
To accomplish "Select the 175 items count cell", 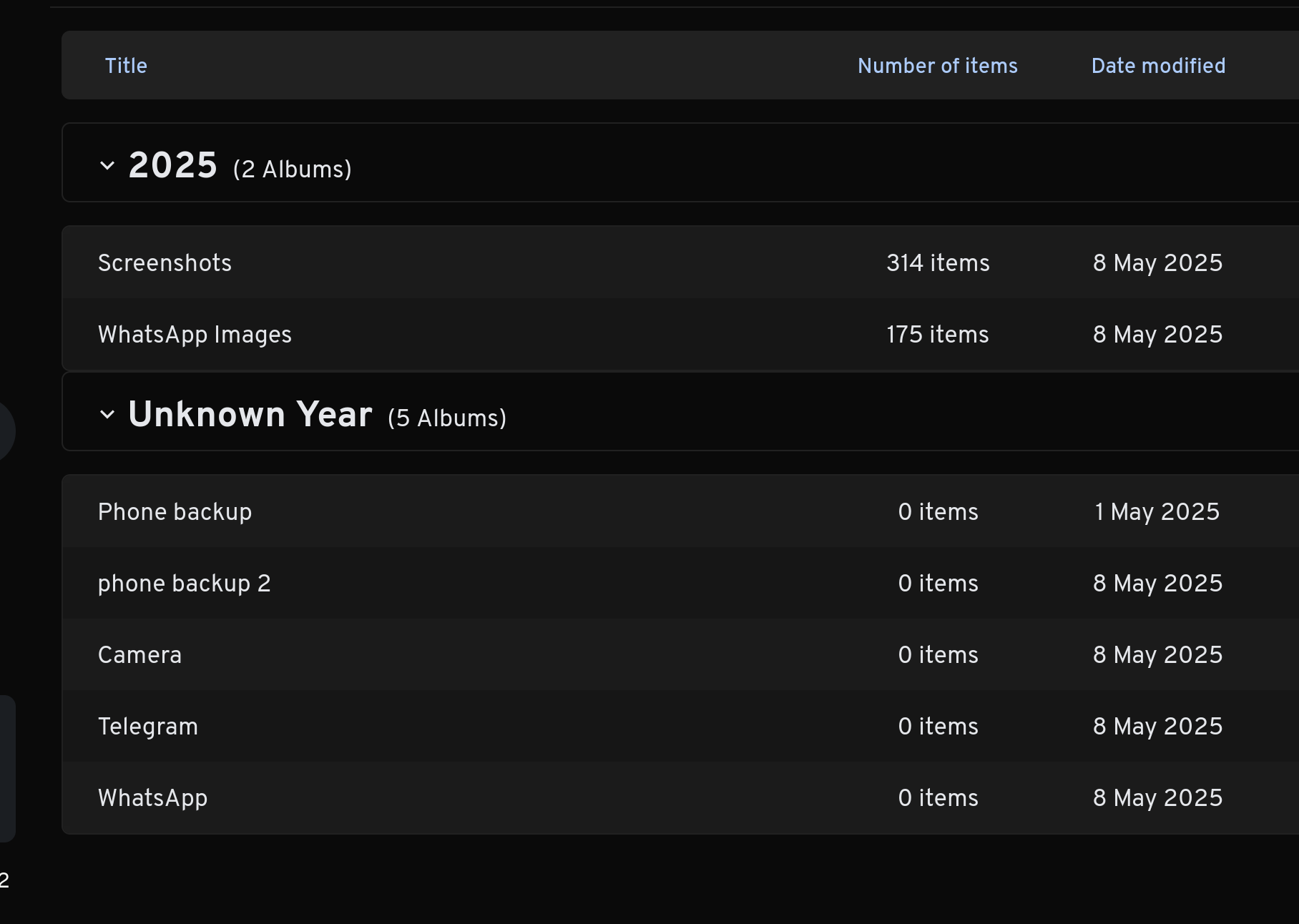I will coord(938,335).
